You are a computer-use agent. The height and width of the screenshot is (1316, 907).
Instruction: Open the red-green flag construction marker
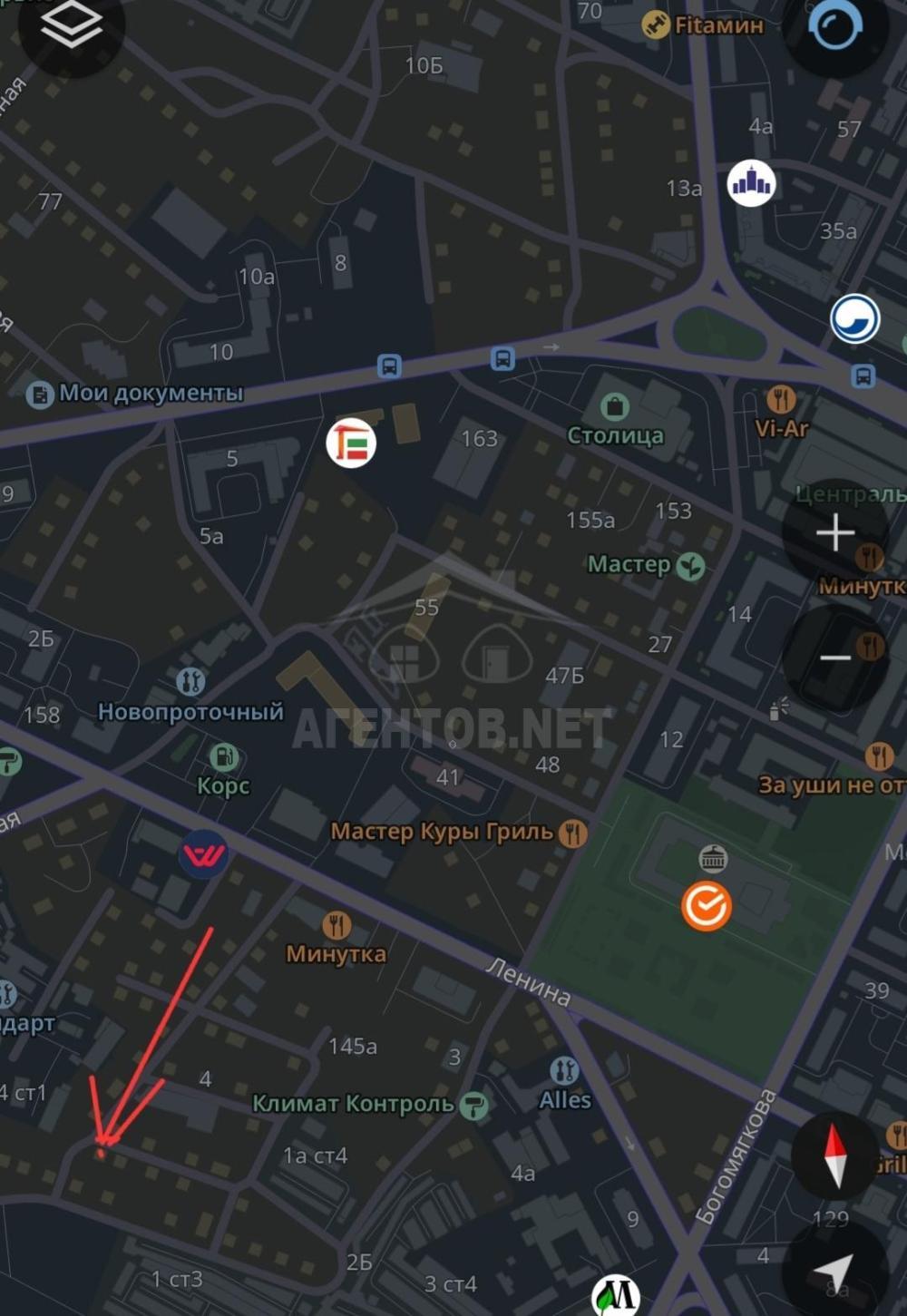(x=351, y=443)
